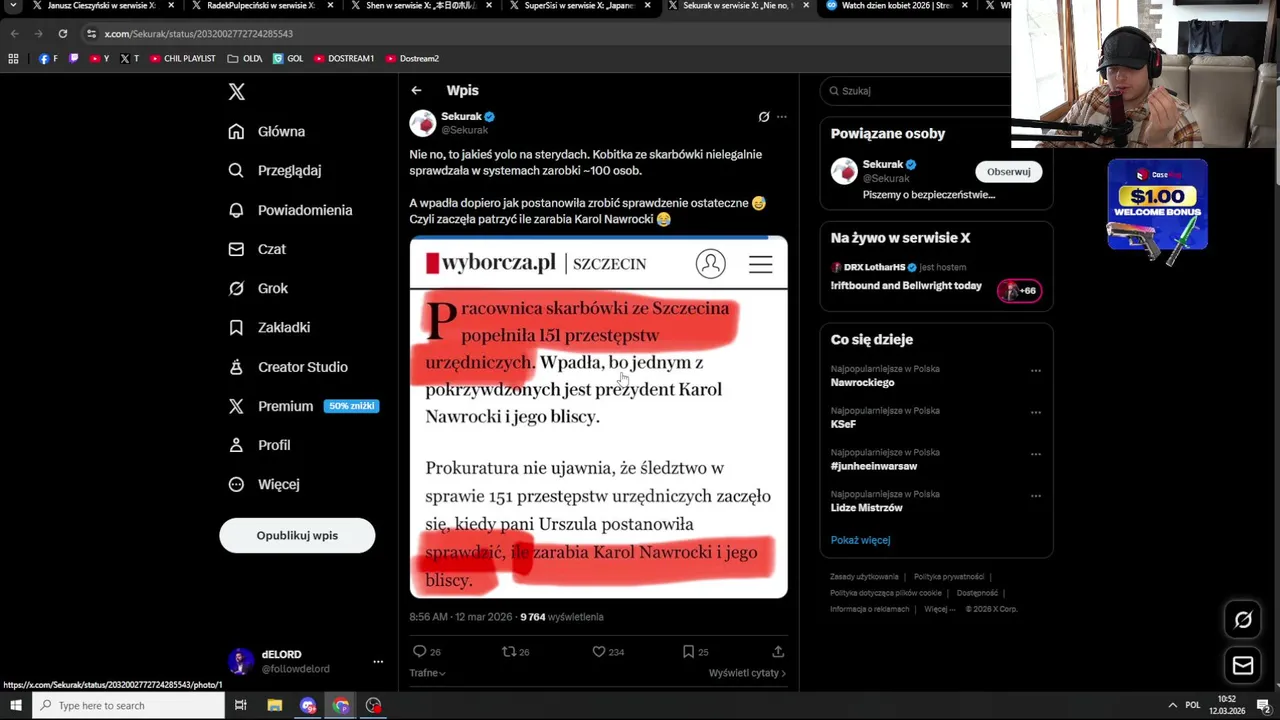Screen dimensions: 1280x720
Task: Open Sekurak avatar in Powiązane osoby
Action: [844, 171]
